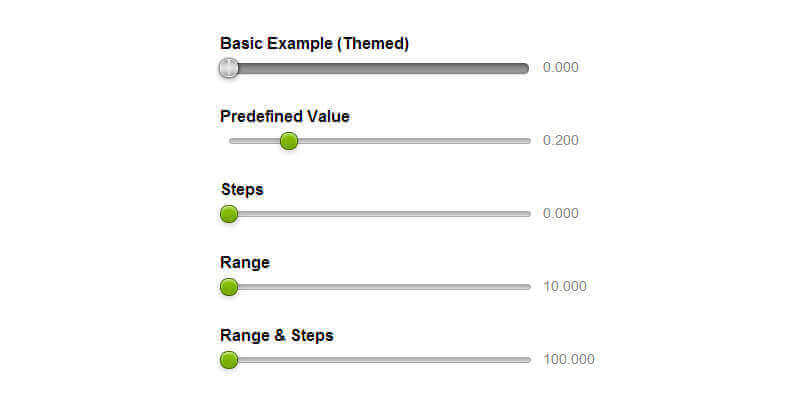Click the Range & Steps slider's green handle

coord(229,360)
